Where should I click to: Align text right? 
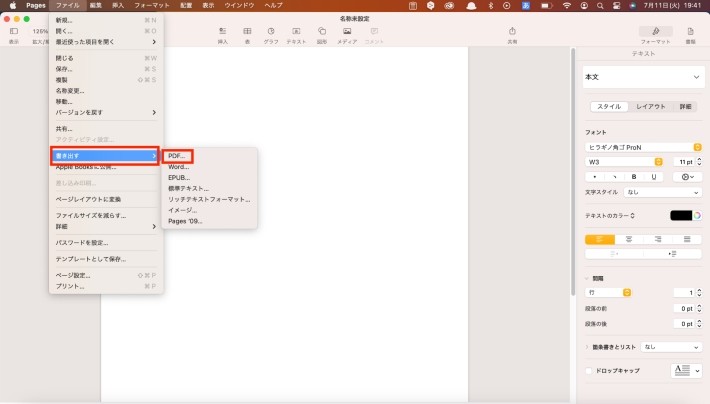(658, 239)
